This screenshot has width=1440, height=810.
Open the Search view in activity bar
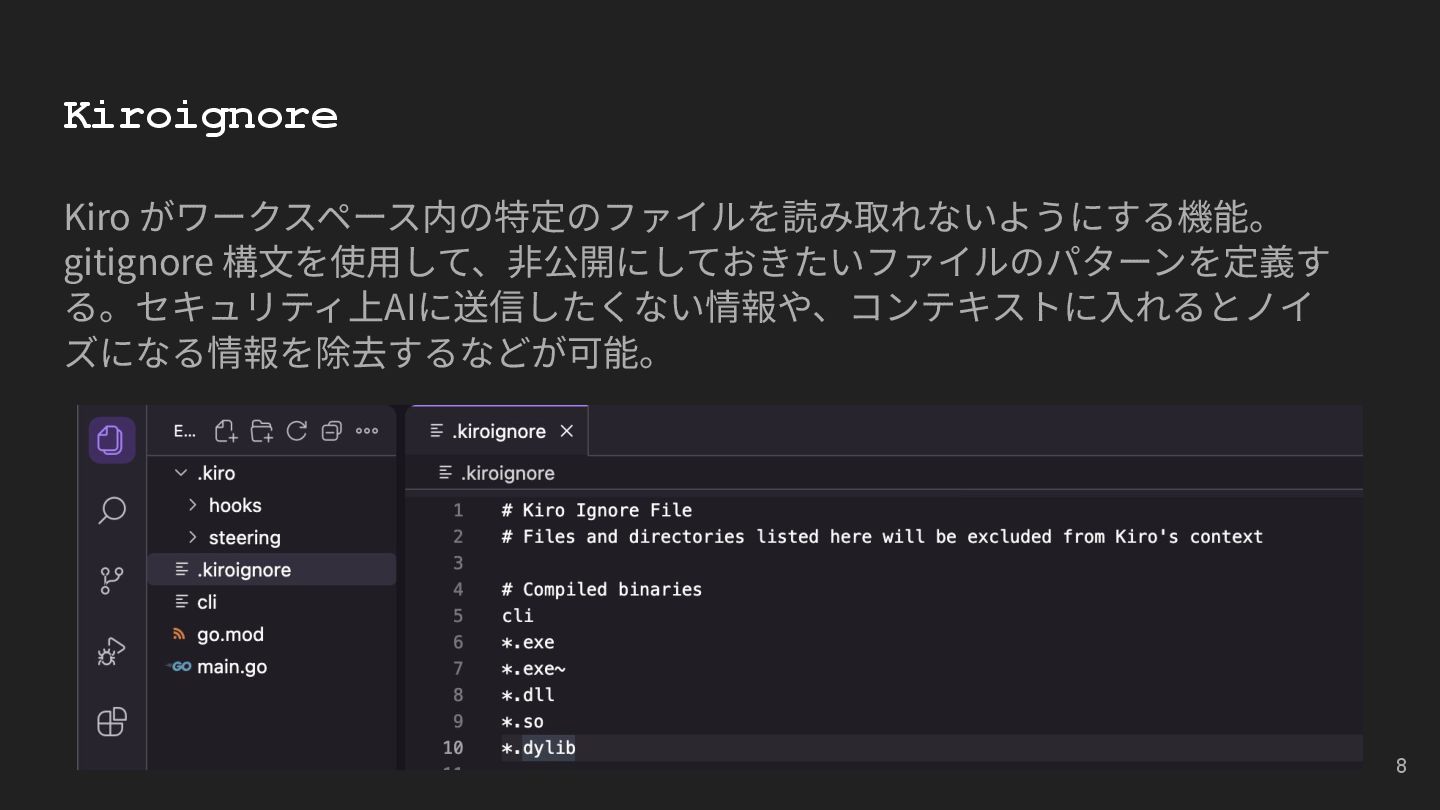click(112, 510)
